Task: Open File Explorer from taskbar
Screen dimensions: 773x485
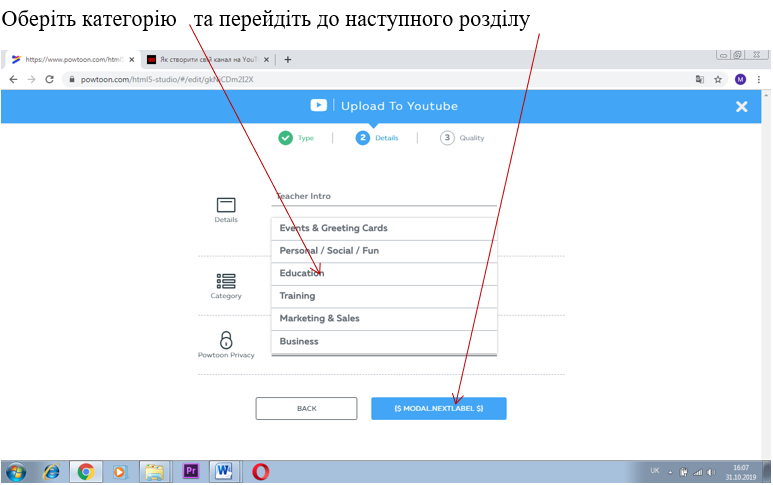Action: pos(154,472)
